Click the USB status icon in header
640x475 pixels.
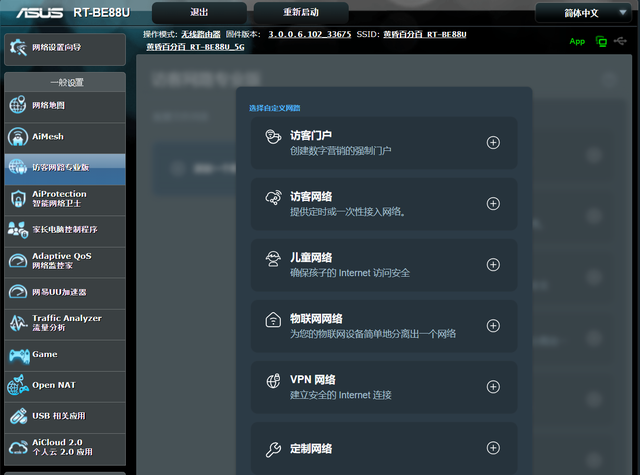tap(620, 41)
